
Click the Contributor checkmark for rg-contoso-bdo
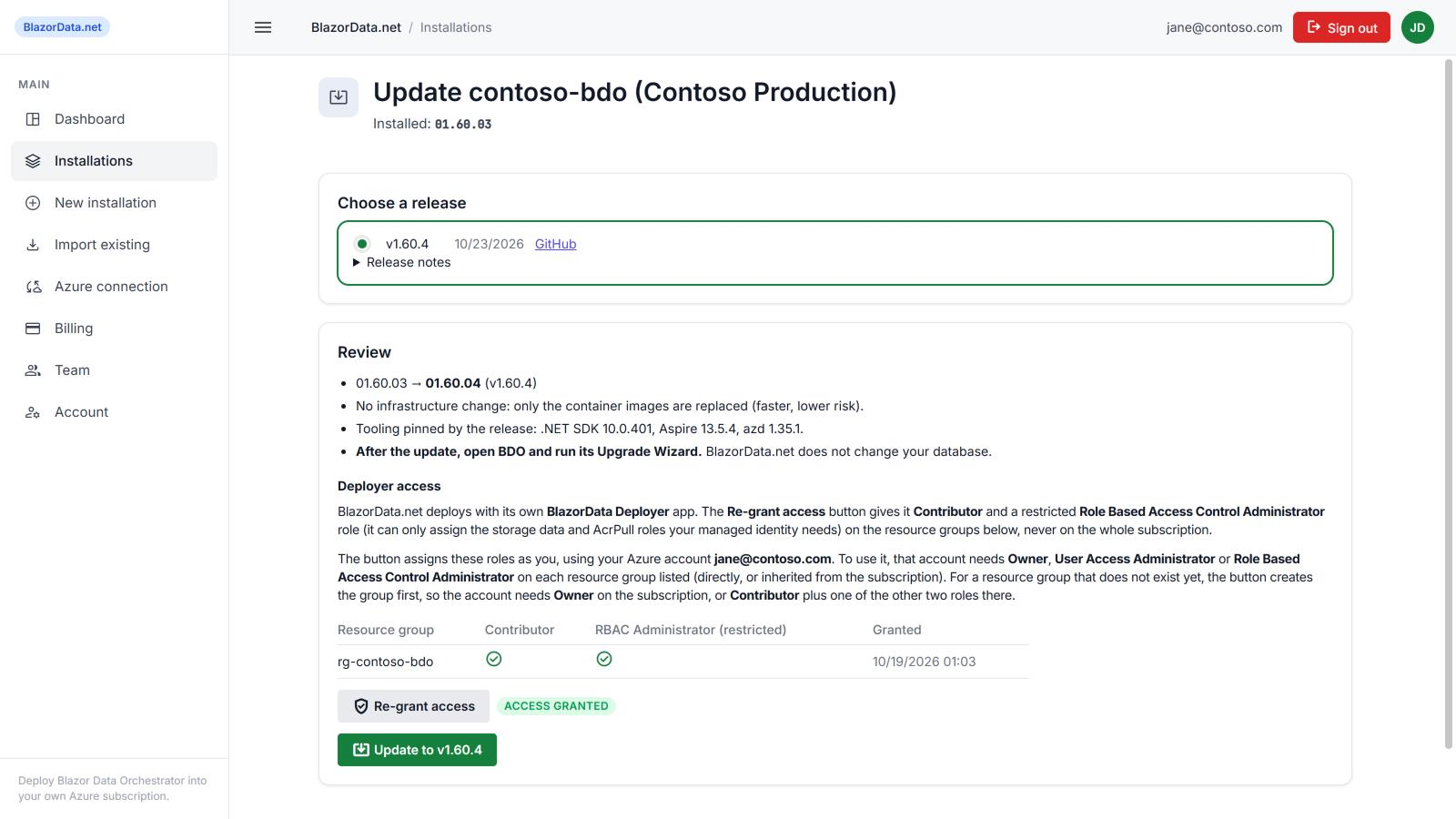pyautogui.click(x=494, y=659)
